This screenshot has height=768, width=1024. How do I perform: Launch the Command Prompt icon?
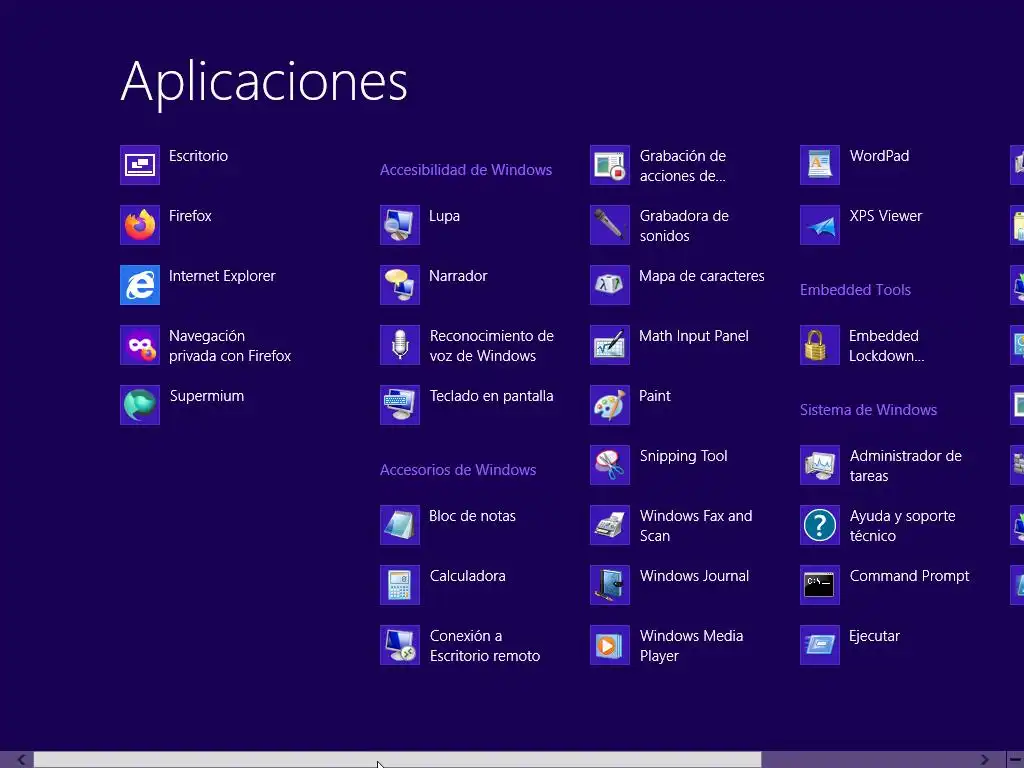click(x=820, y=585)
